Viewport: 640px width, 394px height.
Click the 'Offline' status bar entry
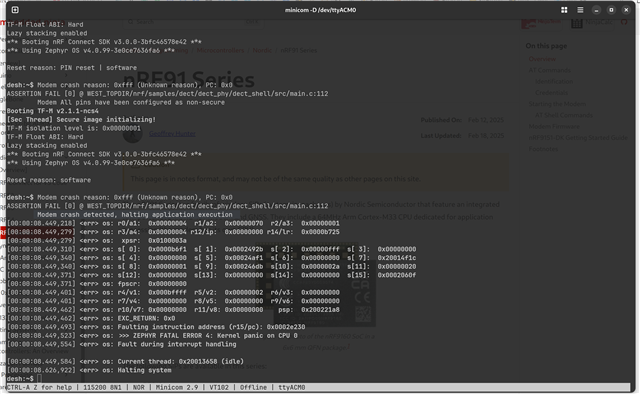tap(253, 387)
